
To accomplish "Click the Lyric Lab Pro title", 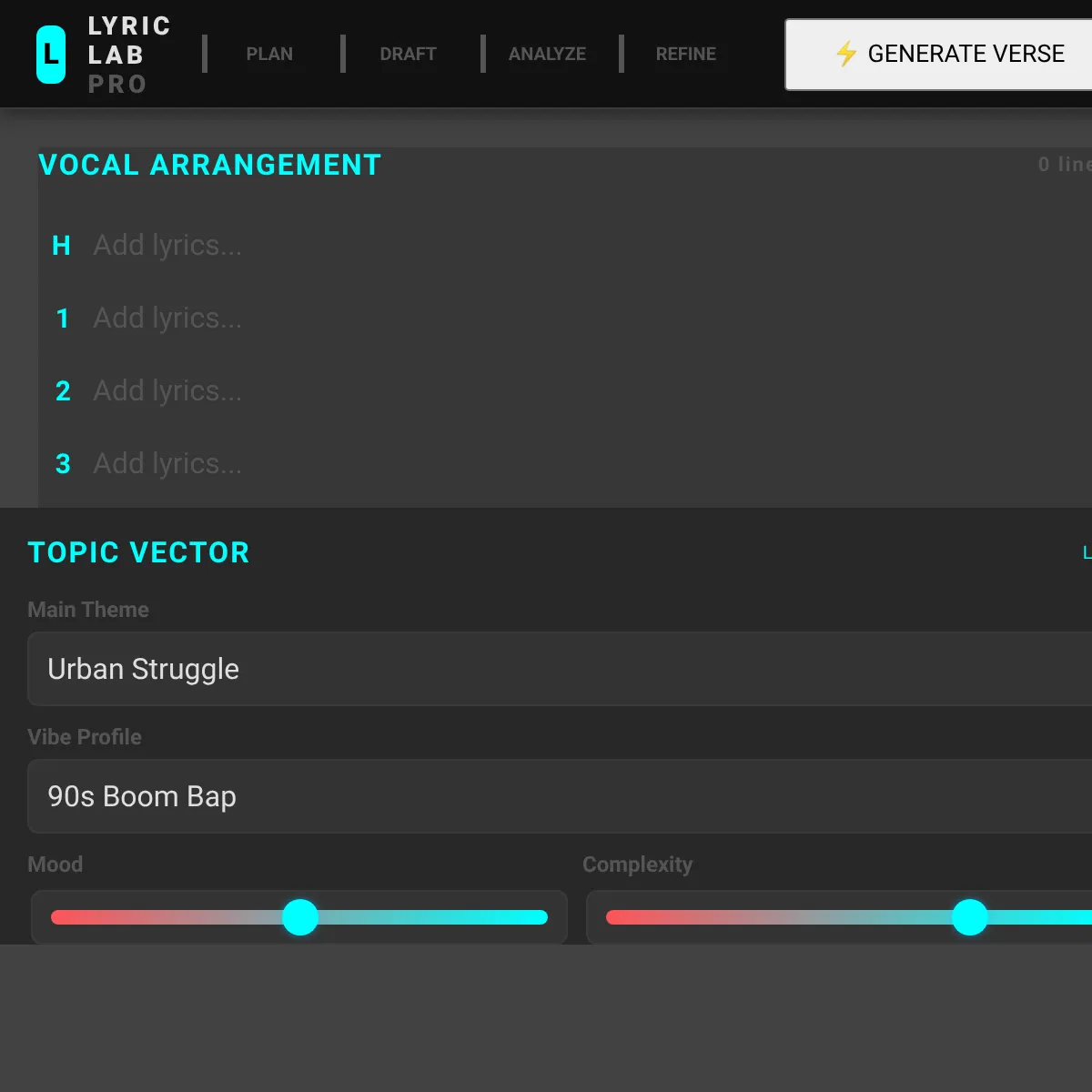I will 129,55.
